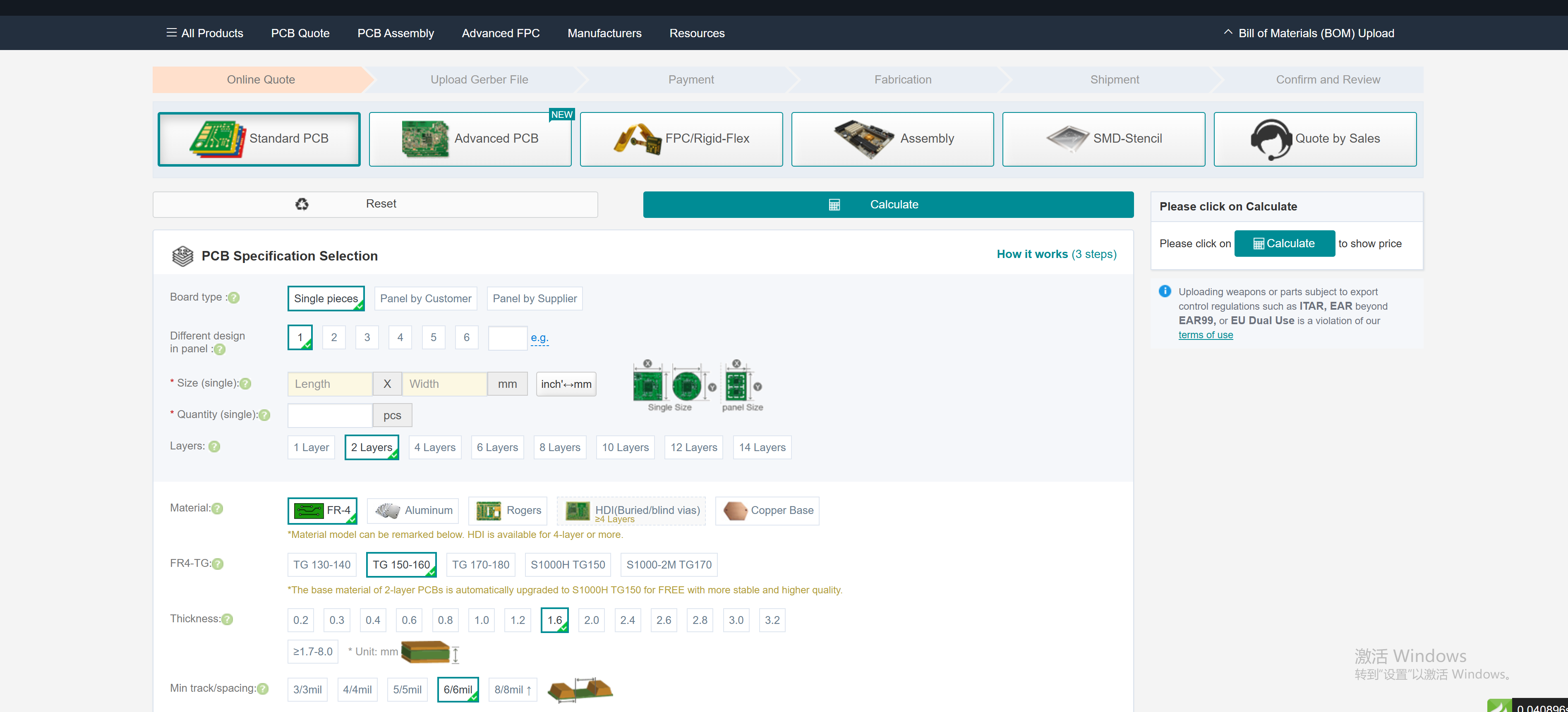Select the 4 Layers option

point(434,448)
